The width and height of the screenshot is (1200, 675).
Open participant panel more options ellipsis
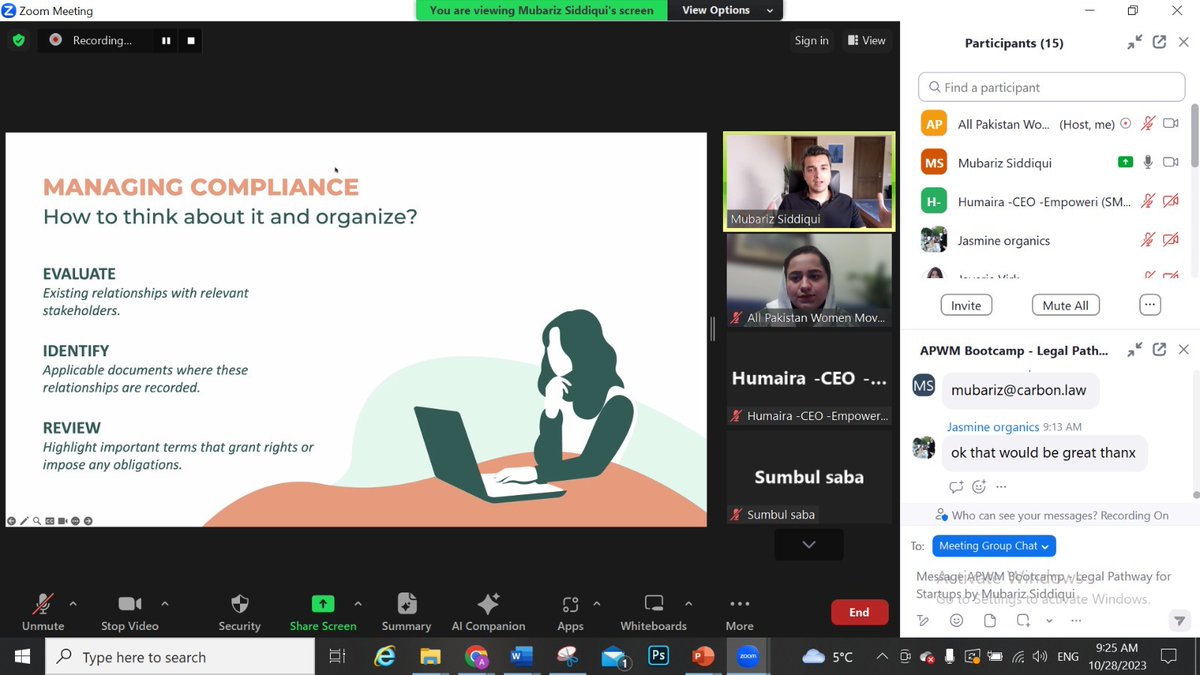(1149, 305)
